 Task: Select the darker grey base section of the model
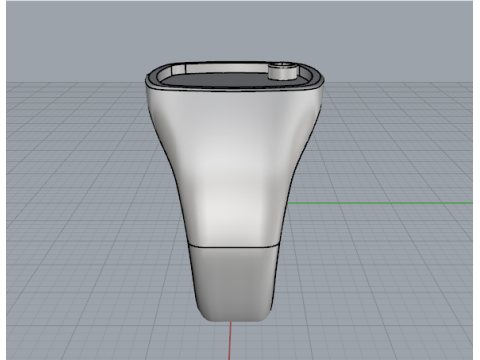pos(233,283)
